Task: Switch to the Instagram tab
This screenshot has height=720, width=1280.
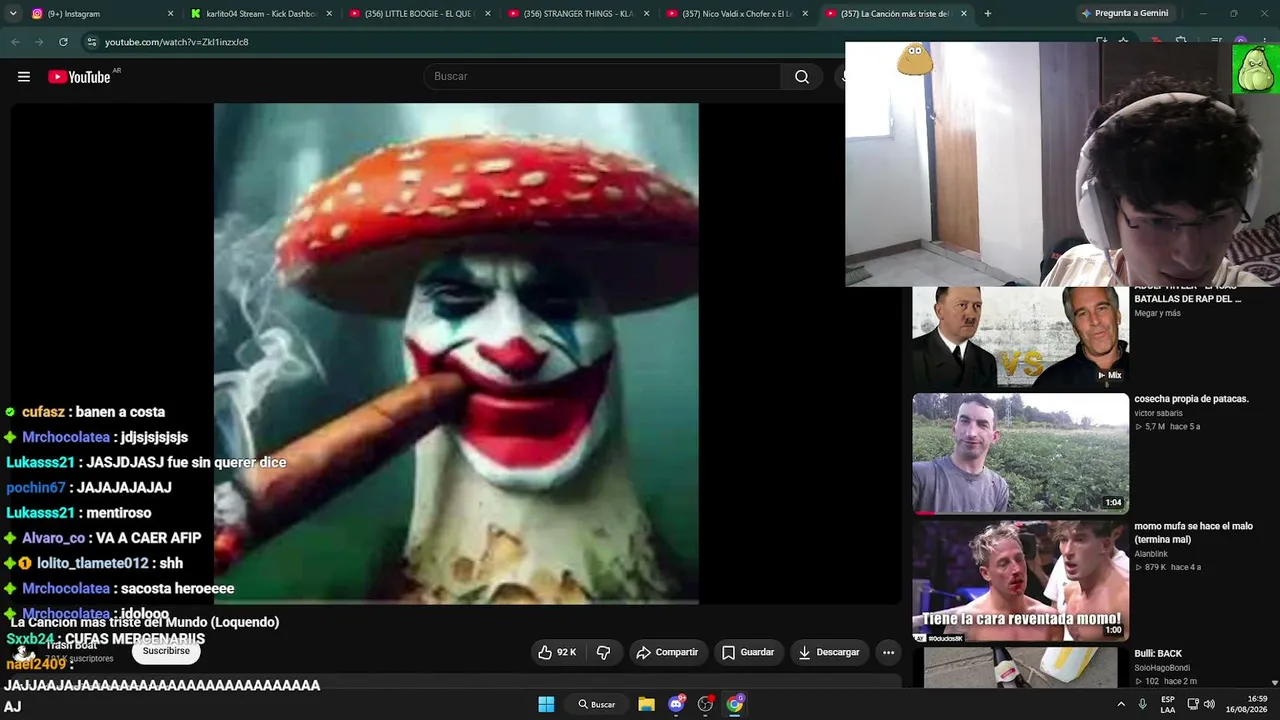Action: [100, 14]
